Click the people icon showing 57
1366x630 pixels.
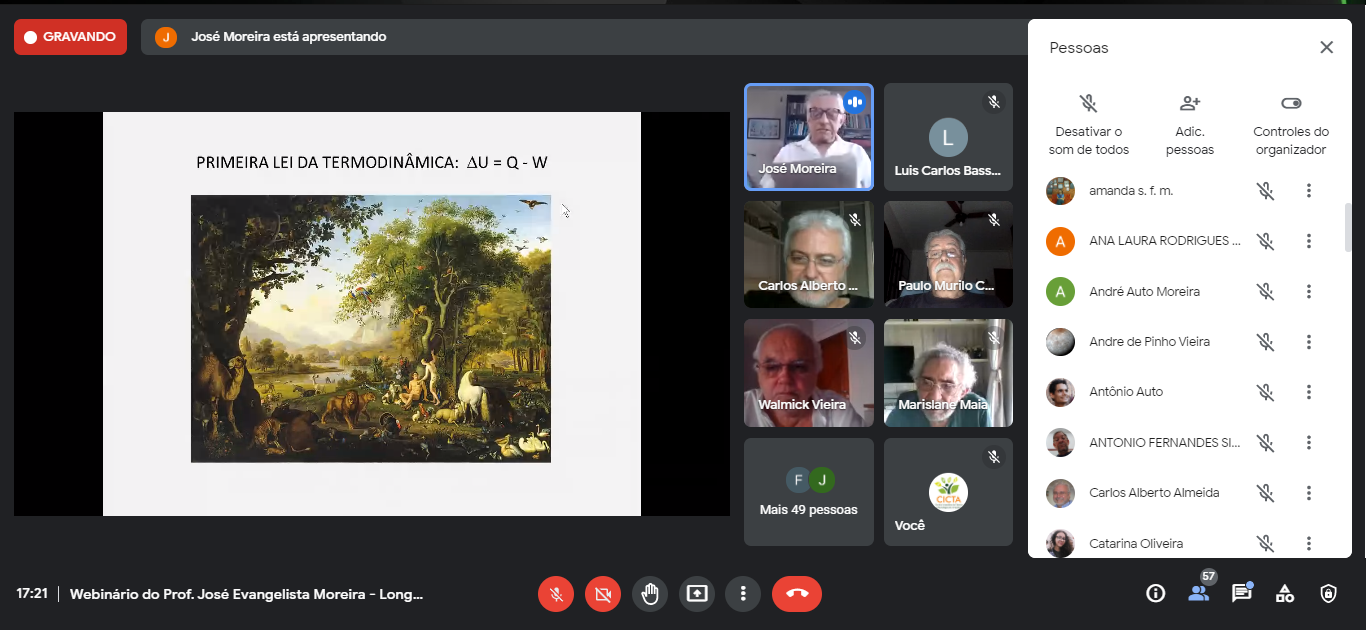(1198, 593)
